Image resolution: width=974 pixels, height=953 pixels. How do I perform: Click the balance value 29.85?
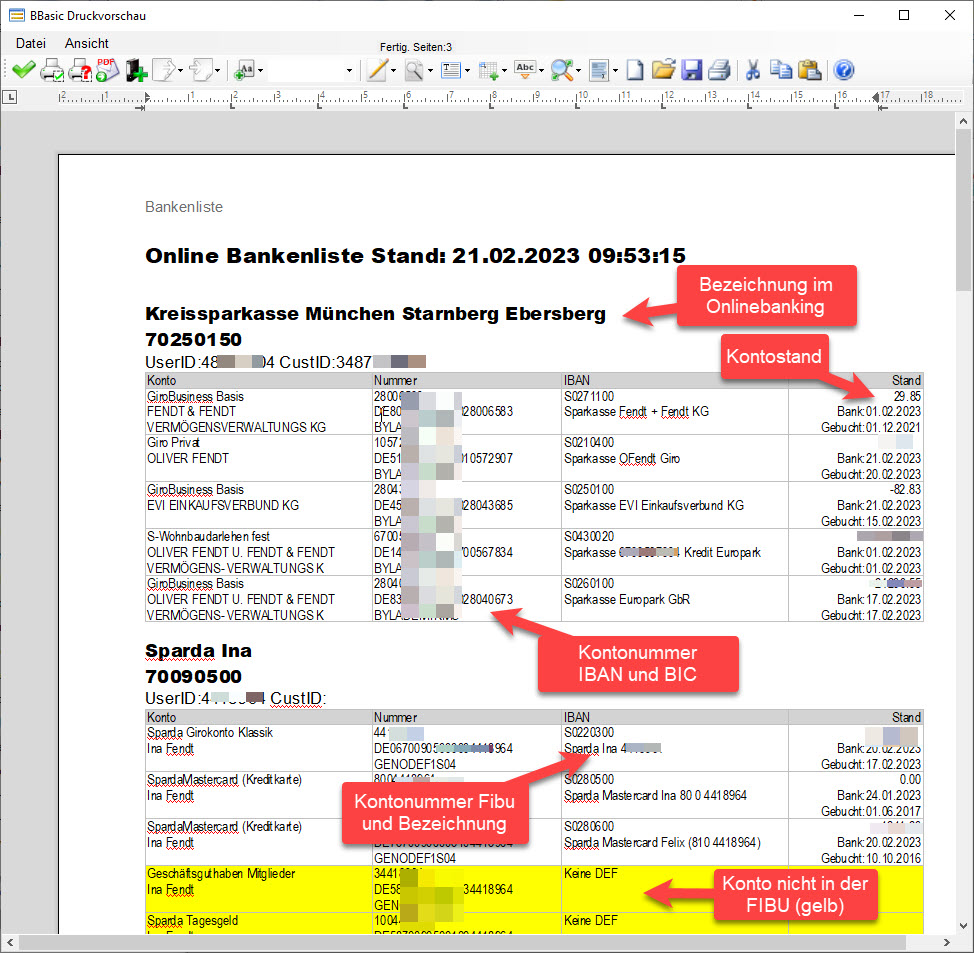[907, 396]
